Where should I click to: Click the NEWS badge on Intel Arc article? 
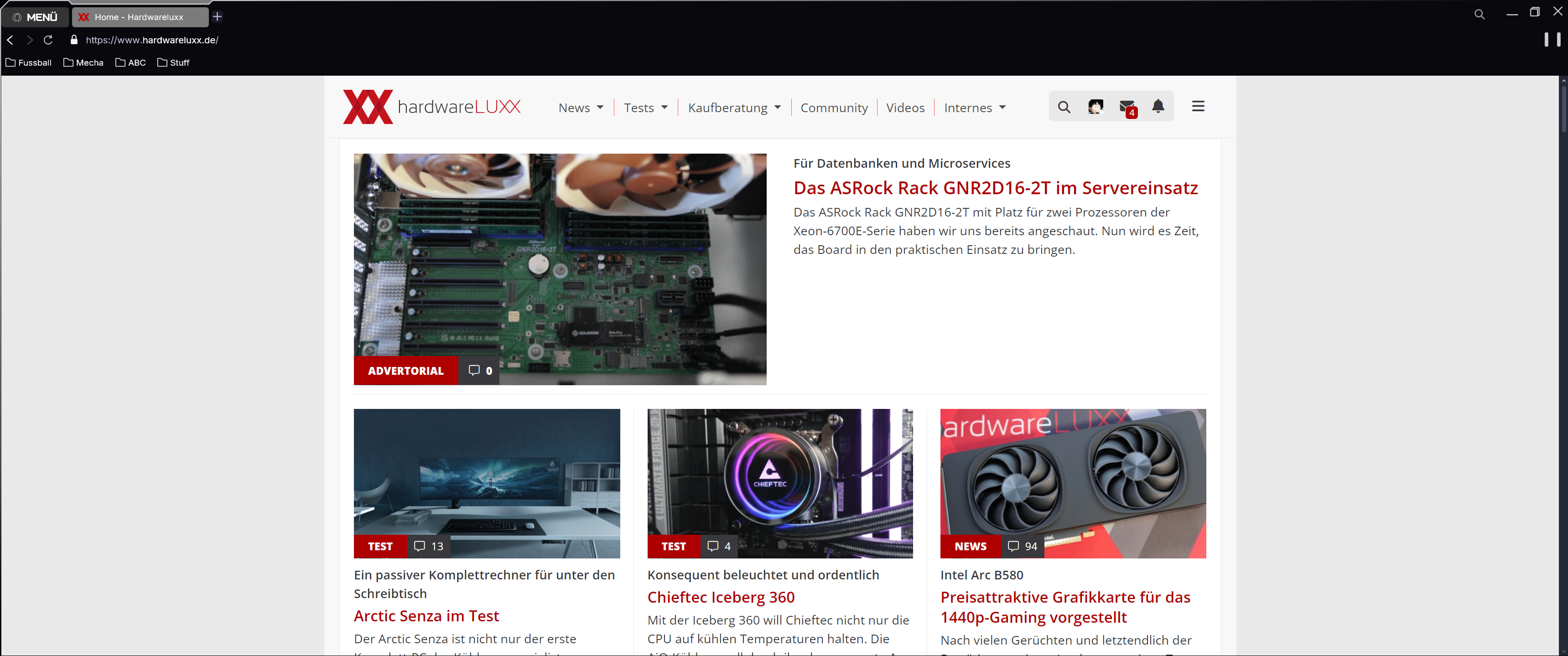(x=970, y=547)
